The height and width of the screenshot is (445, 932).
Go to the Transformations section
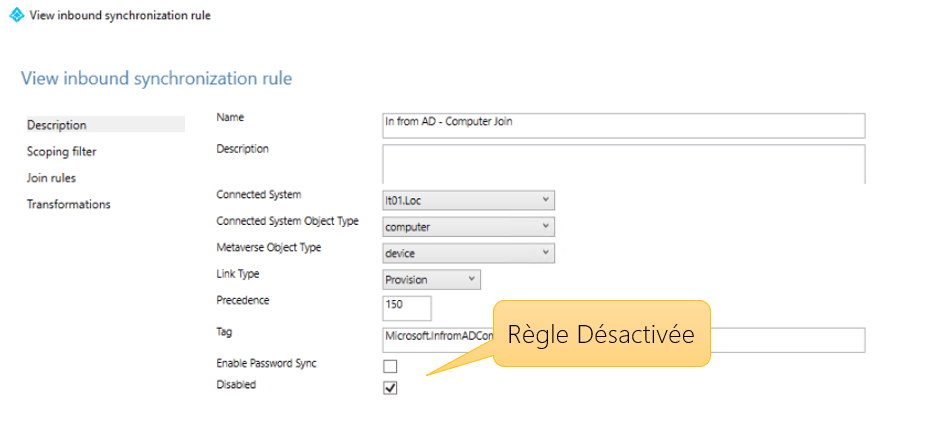tap(69, 205)
